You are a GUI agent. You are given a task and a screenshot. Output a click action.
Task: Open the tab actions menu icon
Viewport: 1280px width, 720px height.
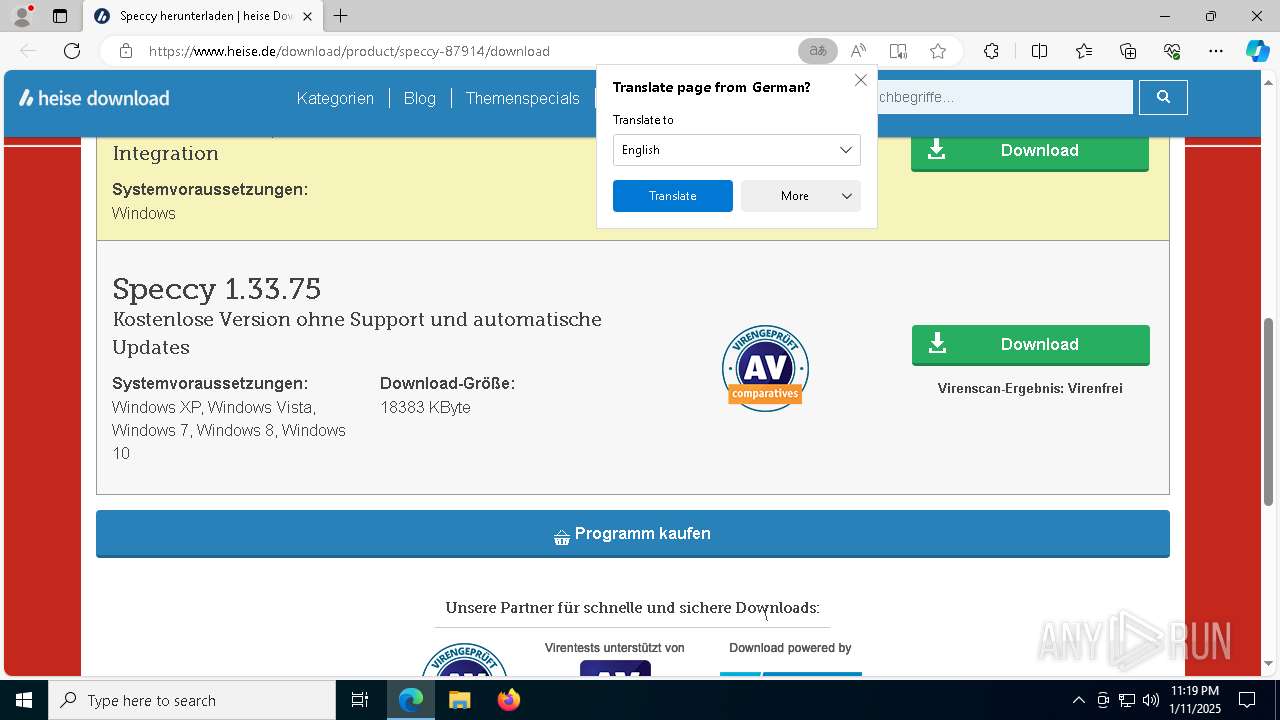[x=60, y=16]
